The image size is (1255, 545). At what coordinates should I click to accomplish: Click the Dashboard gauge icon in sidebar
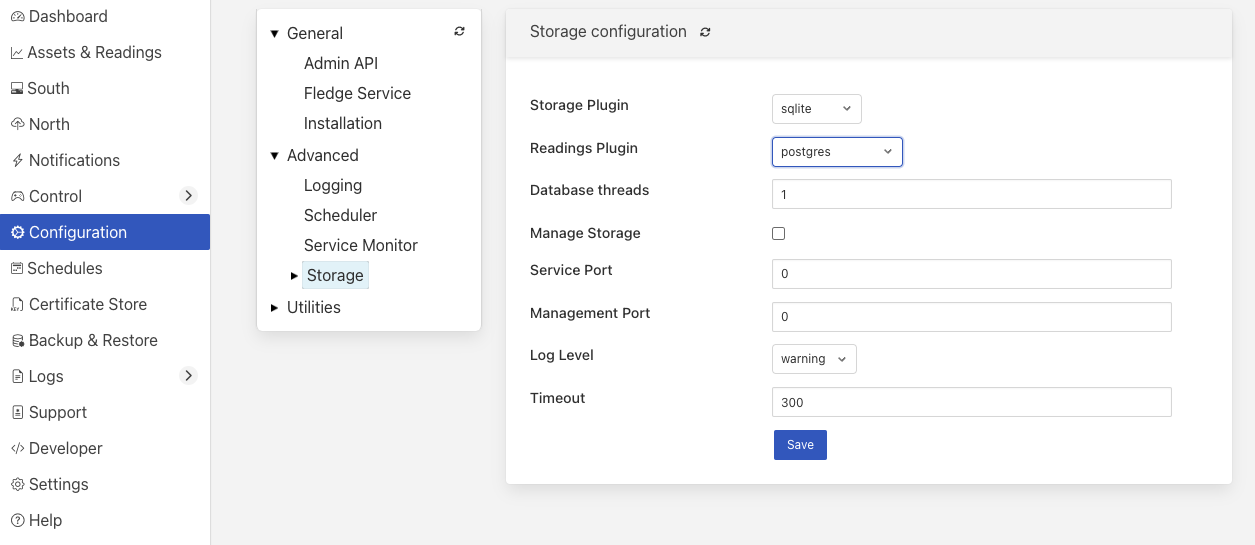(17, 17)
